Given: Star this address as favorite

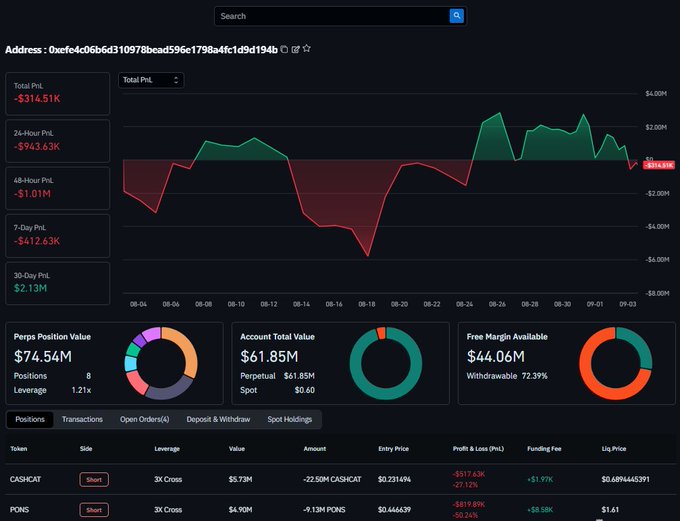Looking at the screenshot, I should point(307,49).
